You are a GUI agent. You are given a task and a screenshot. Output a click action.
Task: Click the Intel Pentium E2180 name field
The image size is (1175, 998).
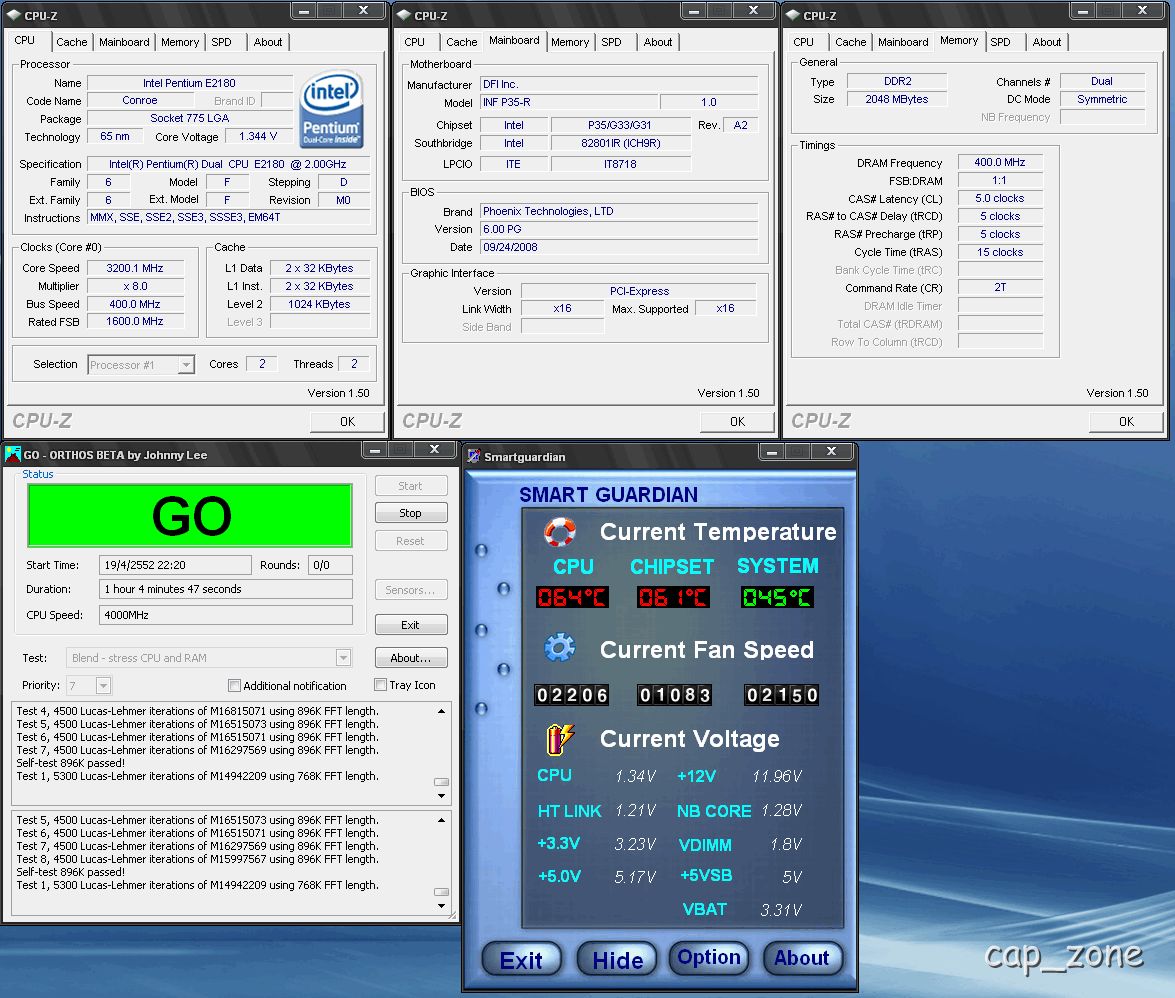[190, 83]
